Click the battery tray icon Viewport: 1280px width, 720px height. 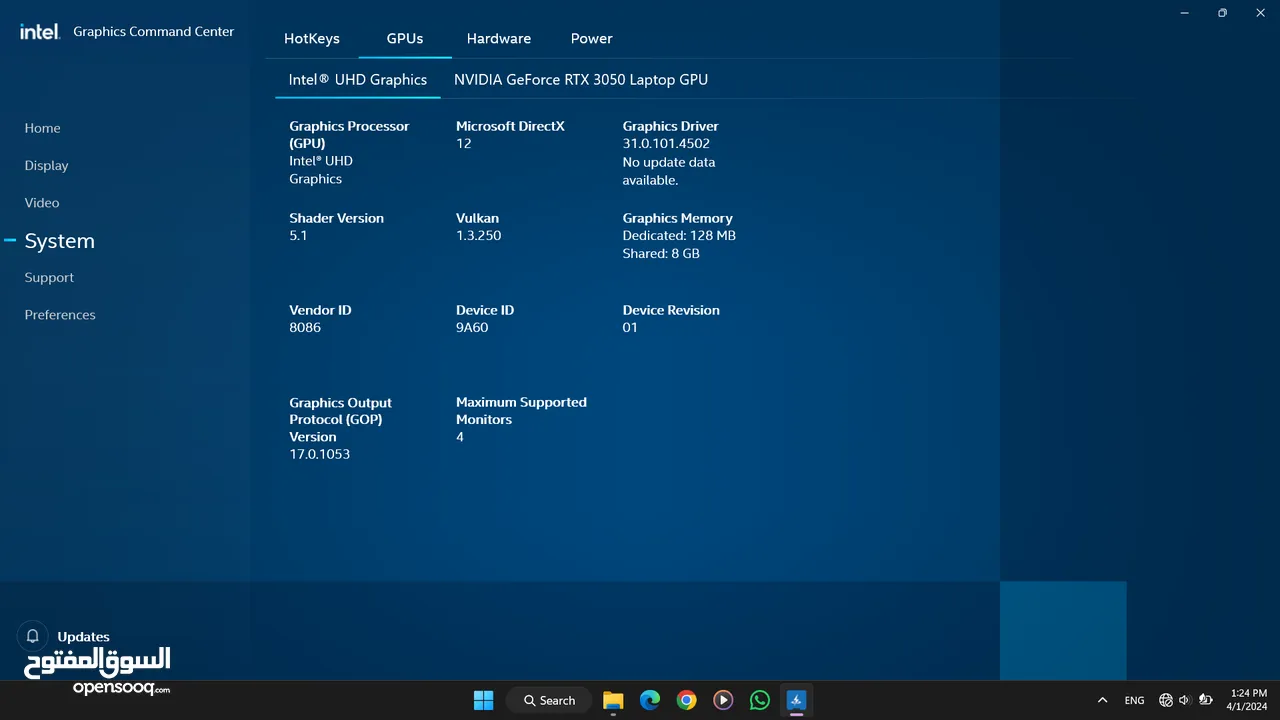point(1205,700)
